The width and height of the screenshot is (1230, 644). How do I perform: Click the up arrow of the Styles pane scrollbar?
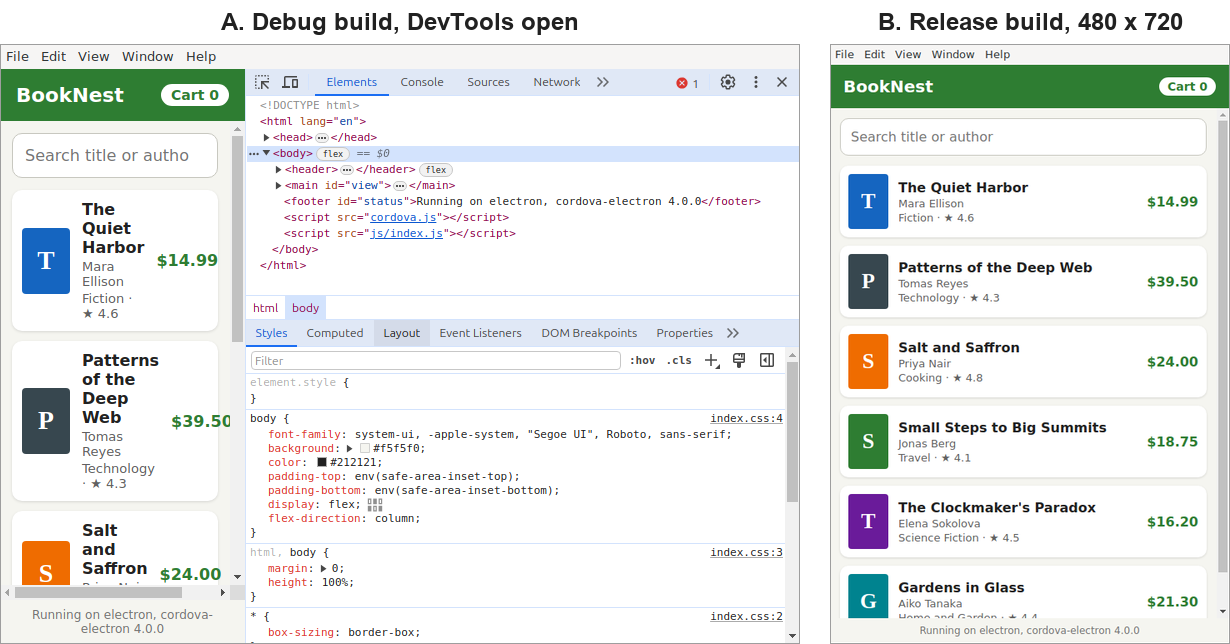792,354
